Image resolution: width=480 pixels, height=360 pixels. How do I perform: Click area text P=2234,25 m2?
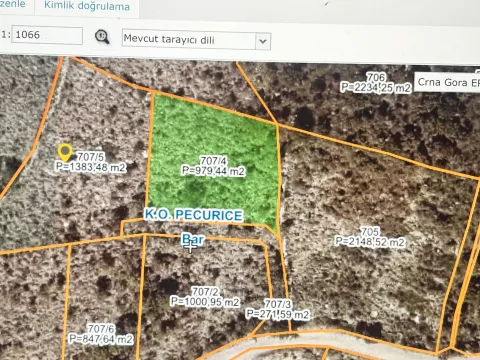(x=376, y=88)
